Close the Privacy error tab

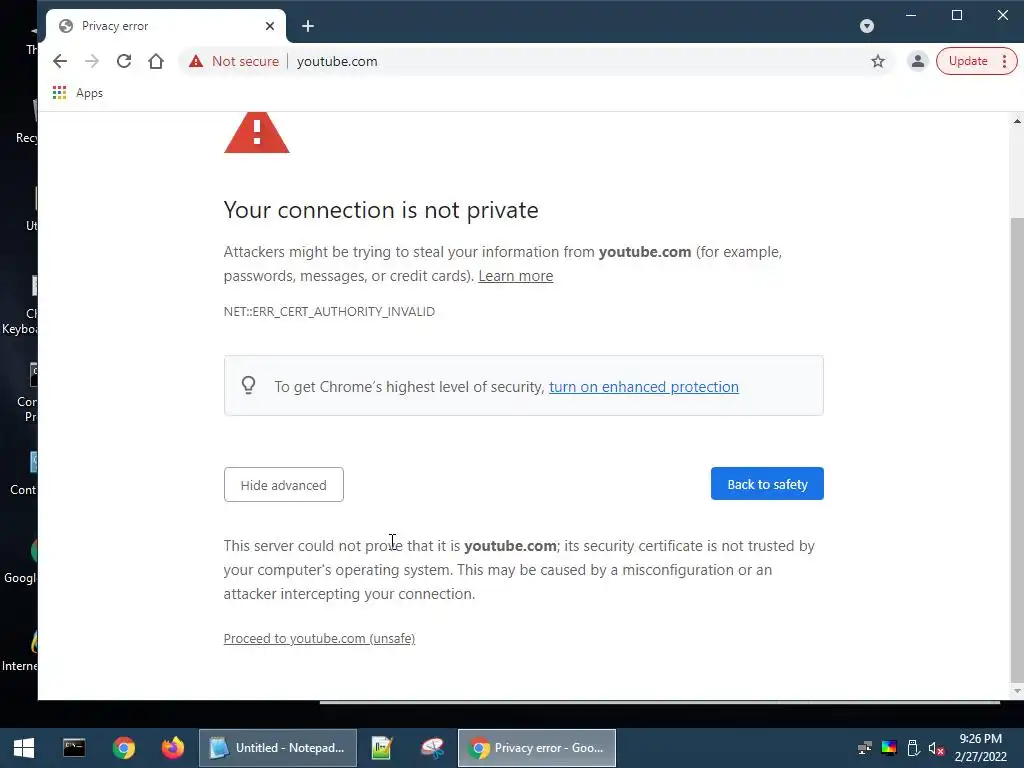(x=270, y=26)
